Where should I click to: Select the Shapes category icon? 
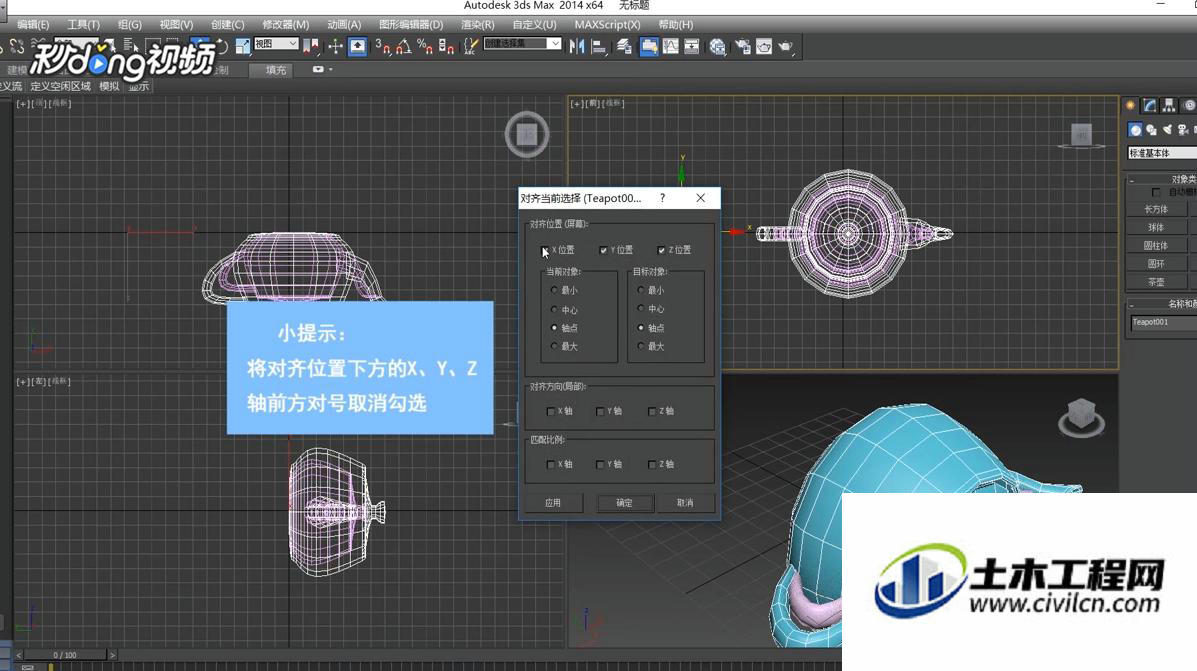(x=1151, y=130)
